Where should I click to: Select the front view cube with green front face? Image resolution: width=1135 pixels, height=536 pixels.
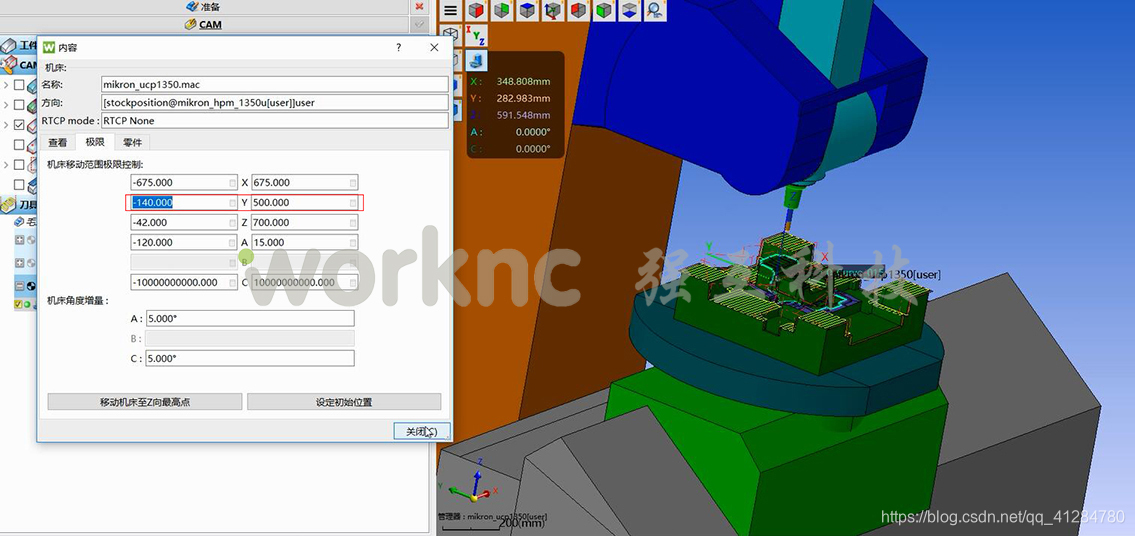point(604,10)
